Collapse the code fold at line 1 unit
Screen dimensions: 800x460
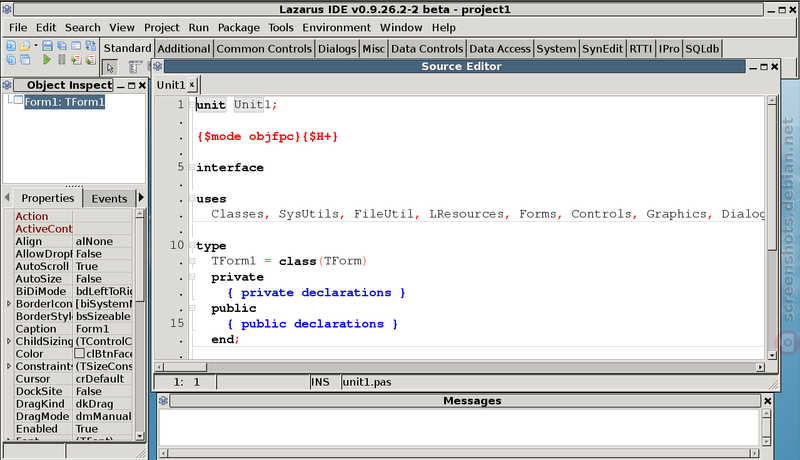point(192,105)
